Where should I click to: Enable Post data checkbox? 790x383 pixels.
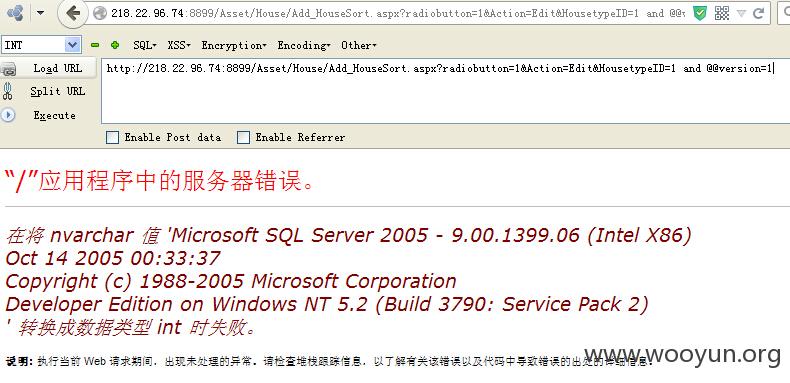[112, 137]
